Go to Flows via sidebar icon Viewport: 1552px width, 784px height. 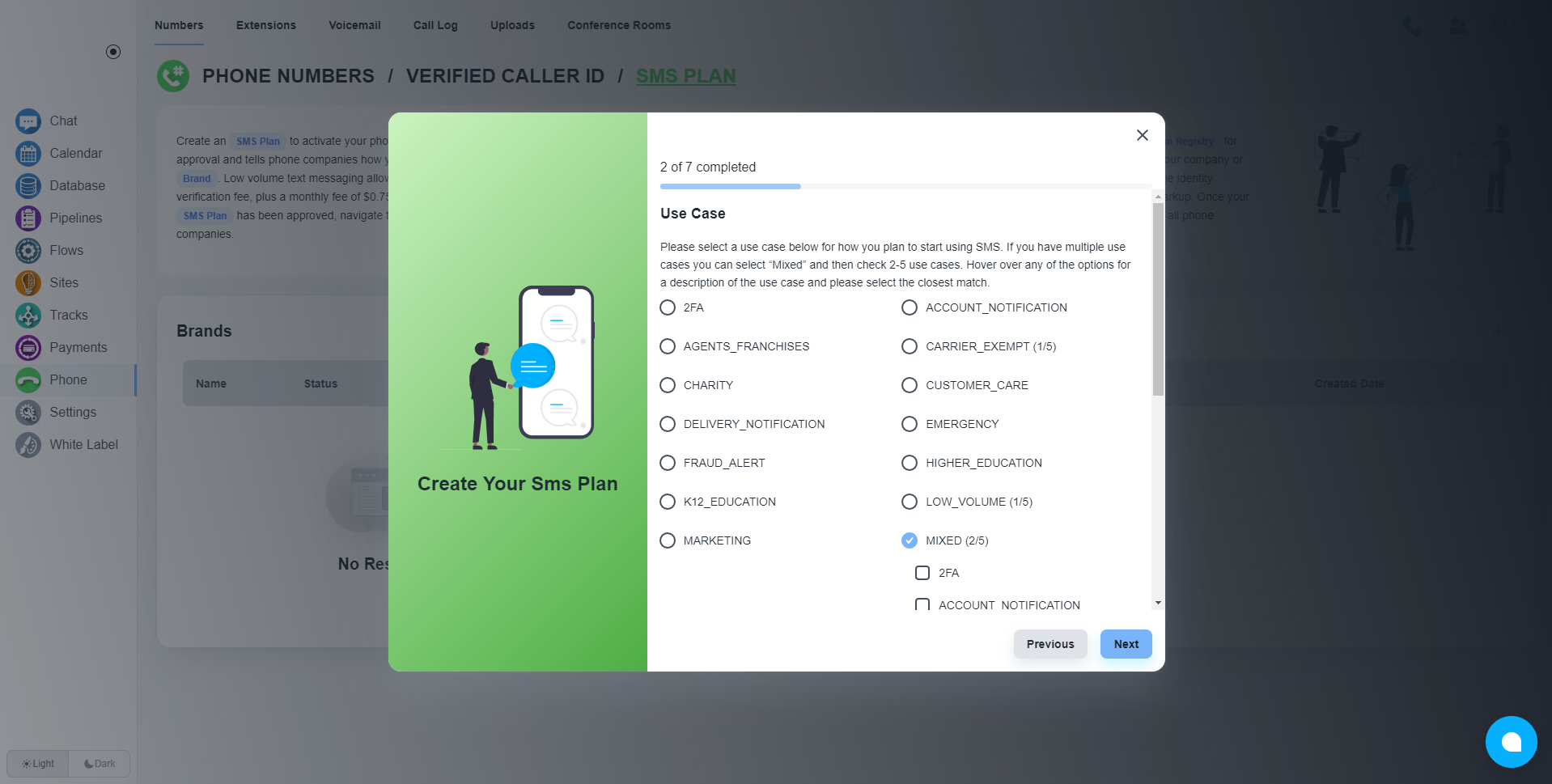28,251
